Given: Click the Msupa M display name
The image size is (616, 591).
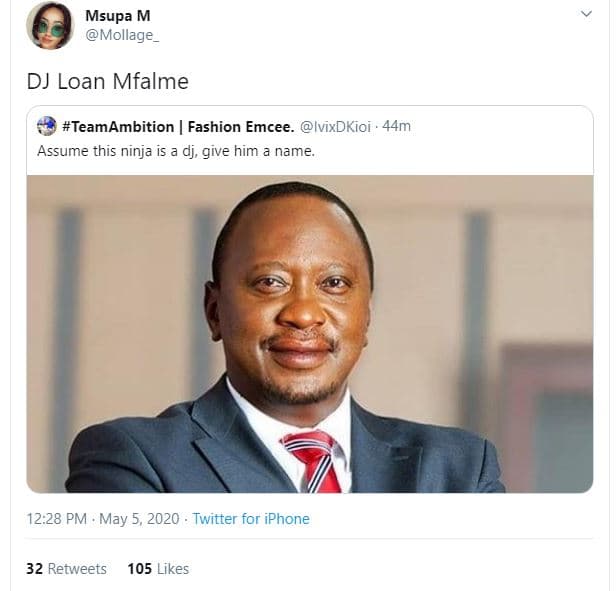Looking at the screenshot, I should tap(117, 15).
